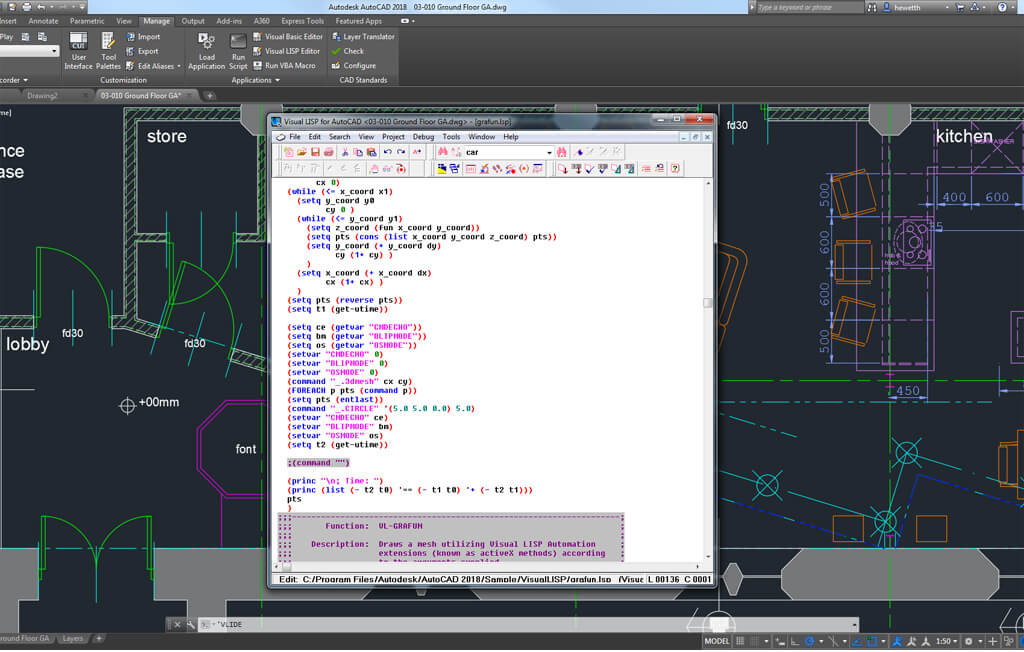Add new drawing tab with plus button
The height and width of the screenshot is (652, 1024).
(210, 95)
